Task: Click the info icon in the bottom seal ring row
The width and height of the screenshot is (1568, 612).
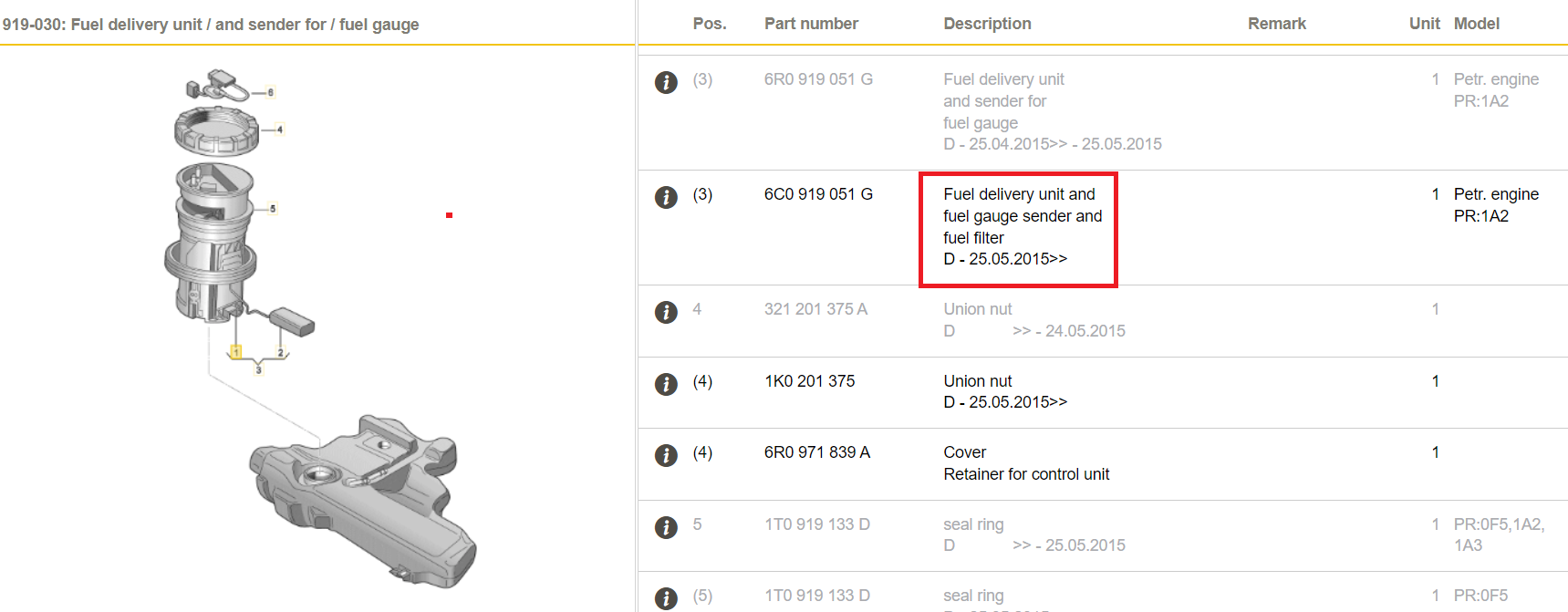Action: 666,597
